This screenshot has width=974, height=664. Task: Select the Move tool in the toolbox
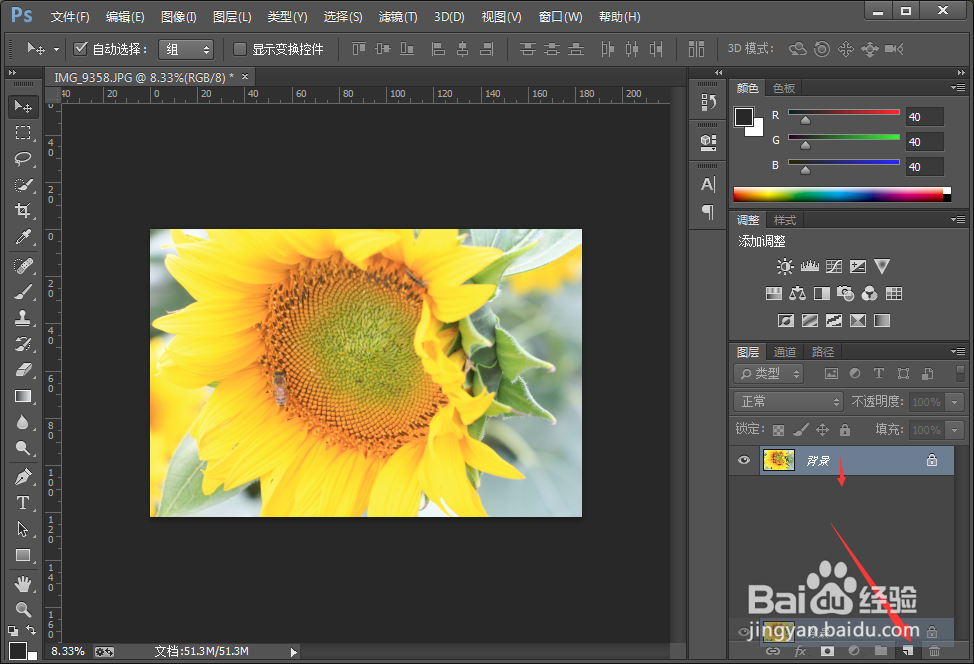[x=23, y=107]
